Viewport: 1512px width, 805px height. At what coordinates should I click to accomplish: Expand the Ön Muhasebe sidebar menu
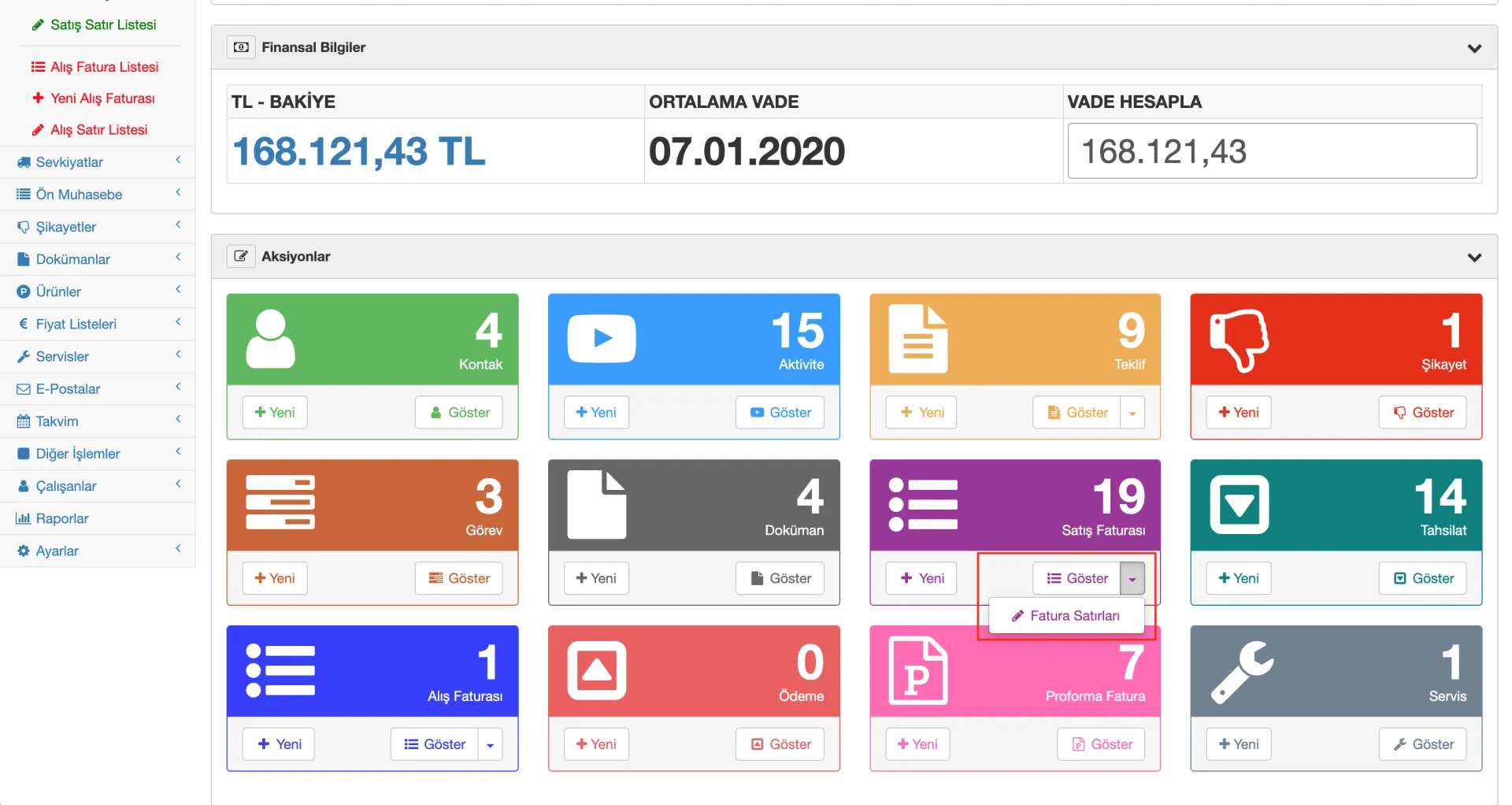[98, 195]
